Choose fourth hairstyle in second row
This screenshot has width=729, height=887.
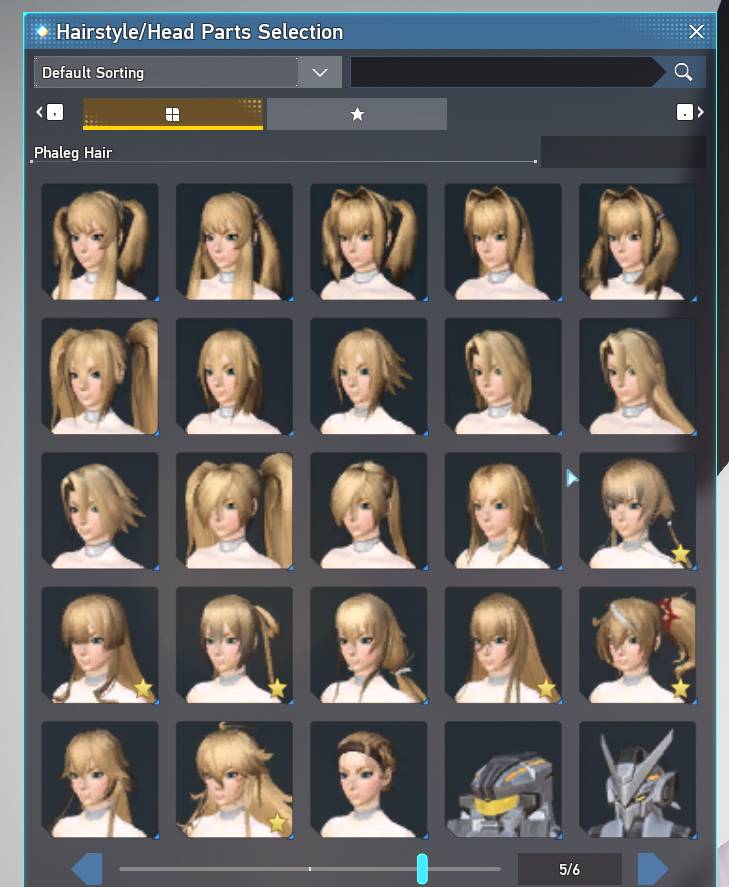pos(503,376)
